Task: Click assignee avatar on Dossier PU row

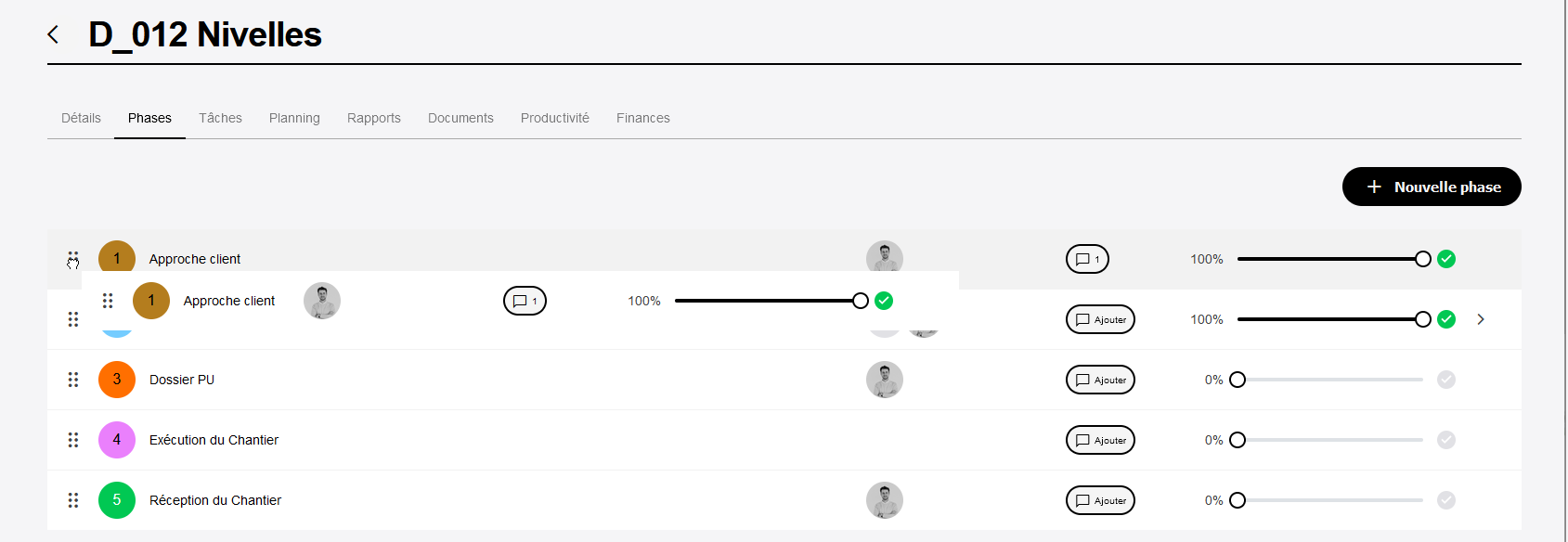Action: click(885, 380)
